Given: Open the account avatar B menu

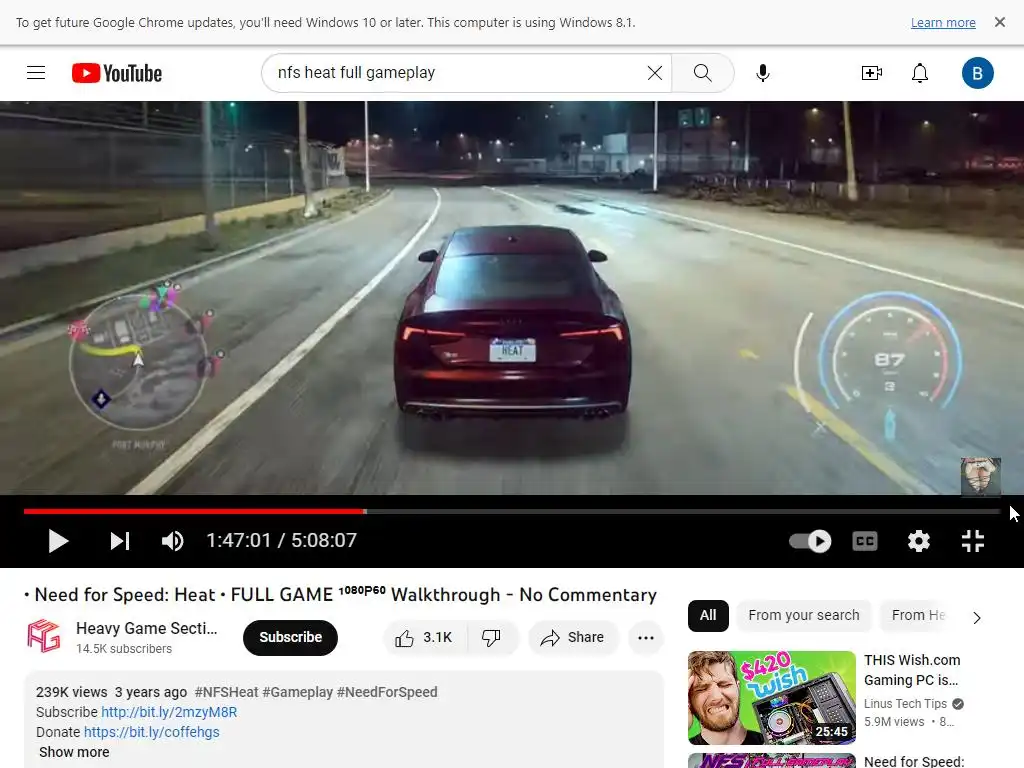Looking at the screenshot, I should click(x=977, y=73).
